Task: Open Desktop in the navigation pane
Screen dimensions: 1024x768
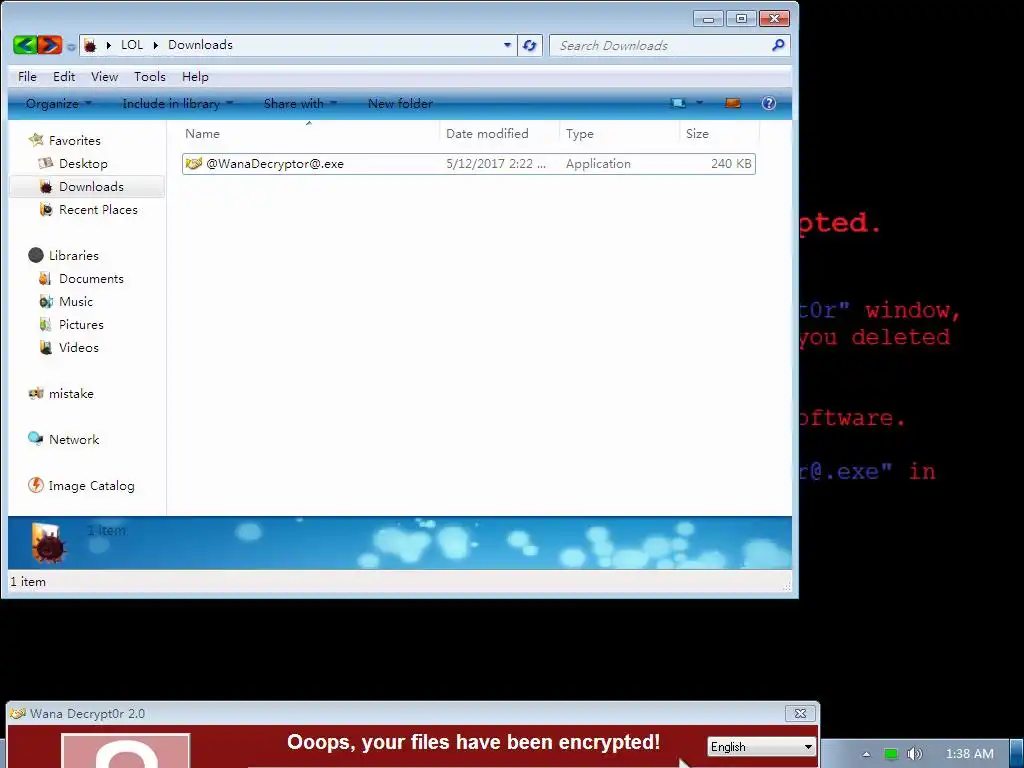Action: point(83,163)
